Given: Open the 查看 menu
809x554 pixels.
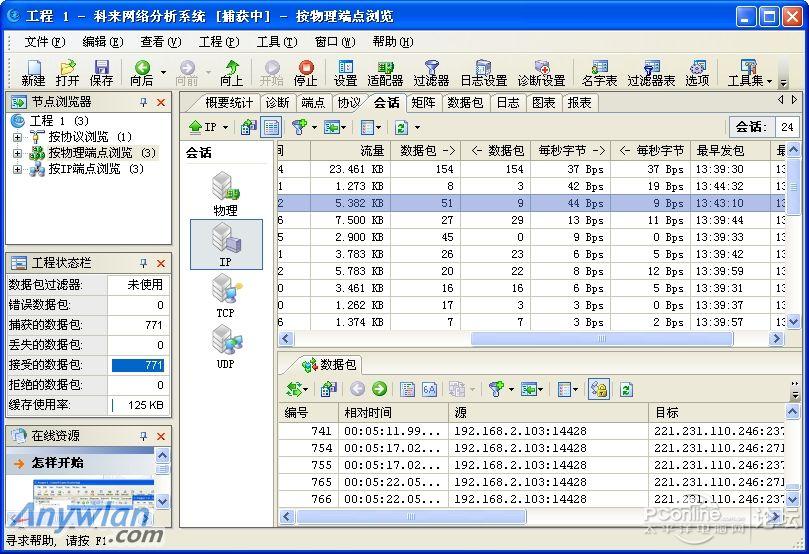Looking at the screenshot, I should coord(160,42).
